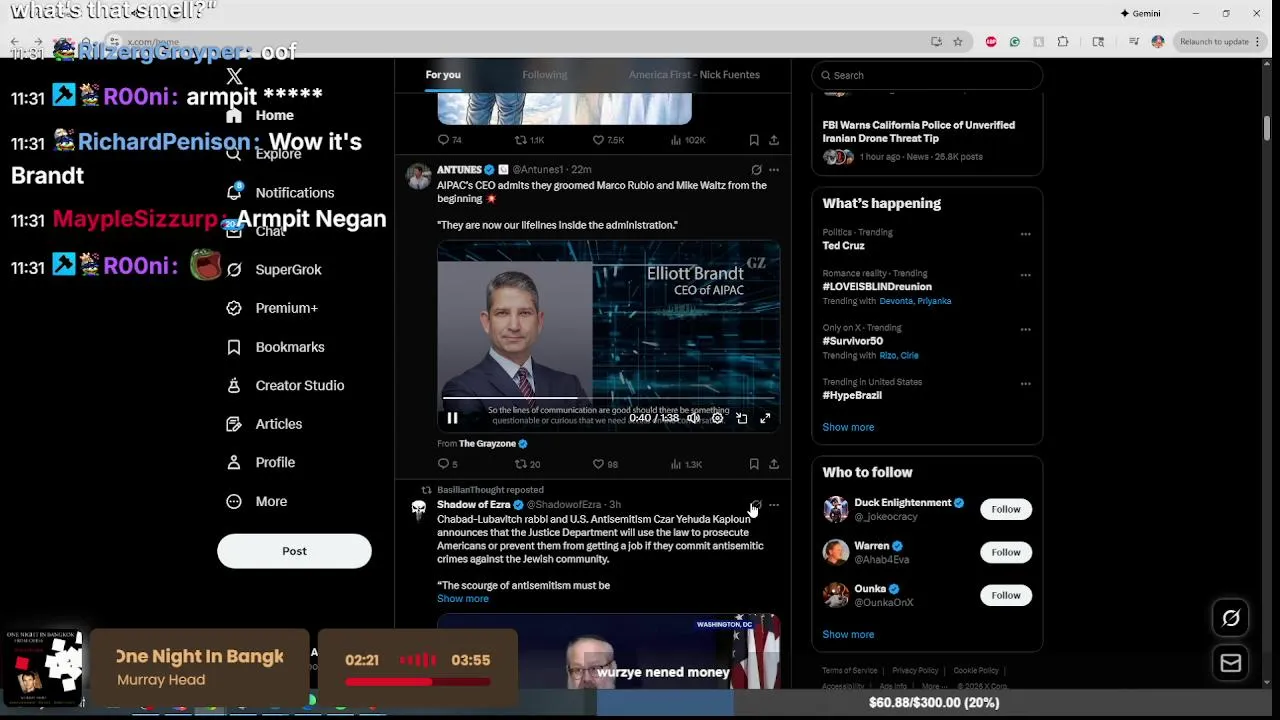Bookmark page with Chrome star icon

957,42
